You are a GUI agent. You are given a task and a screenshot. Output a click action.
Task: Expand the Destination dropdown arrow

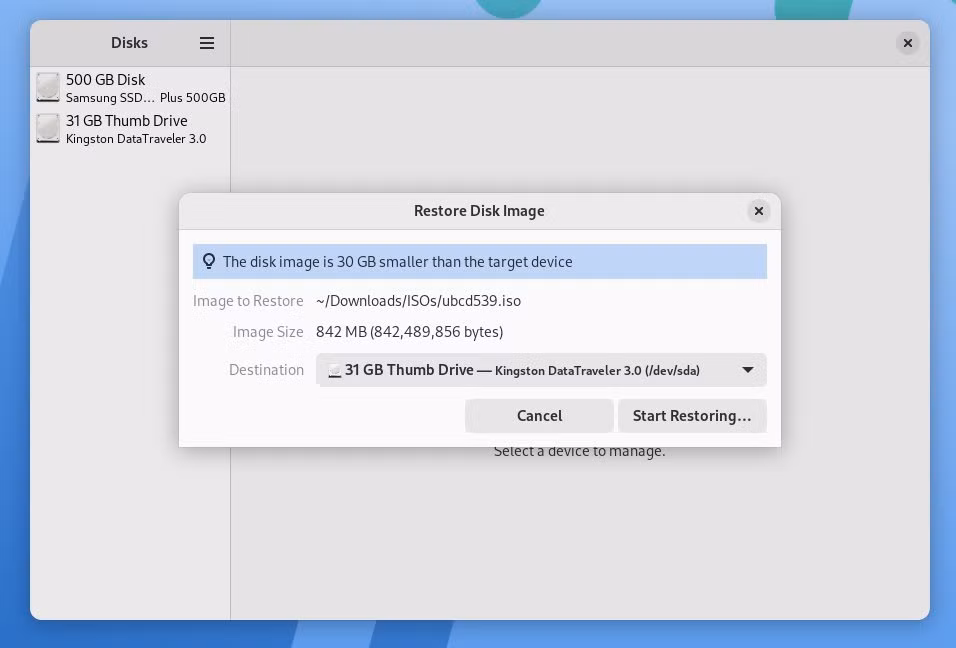tap(747, 370)
